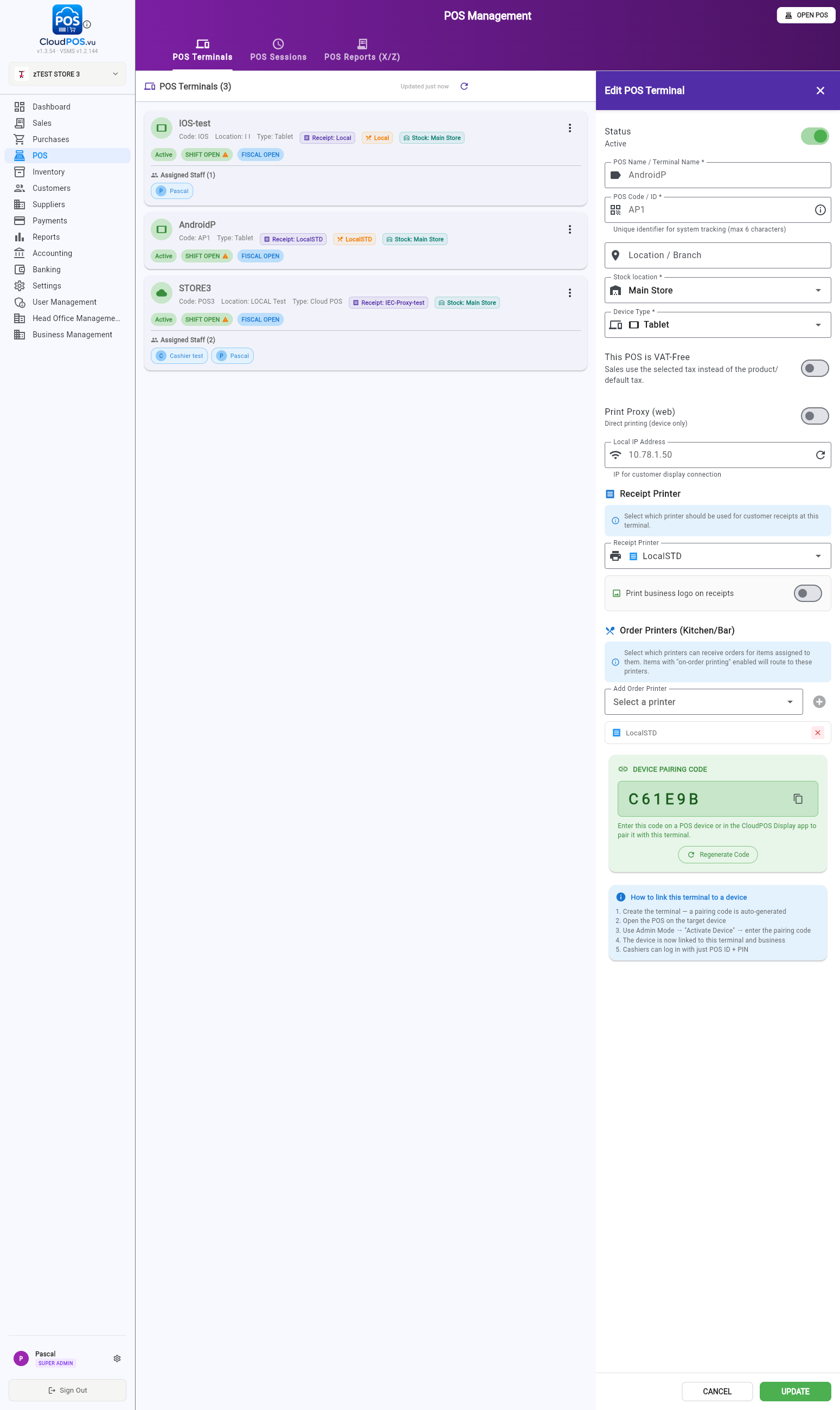Expand the Device Type dropdown
This screenshot has width=840, height=1410.
tap(717, 325)
